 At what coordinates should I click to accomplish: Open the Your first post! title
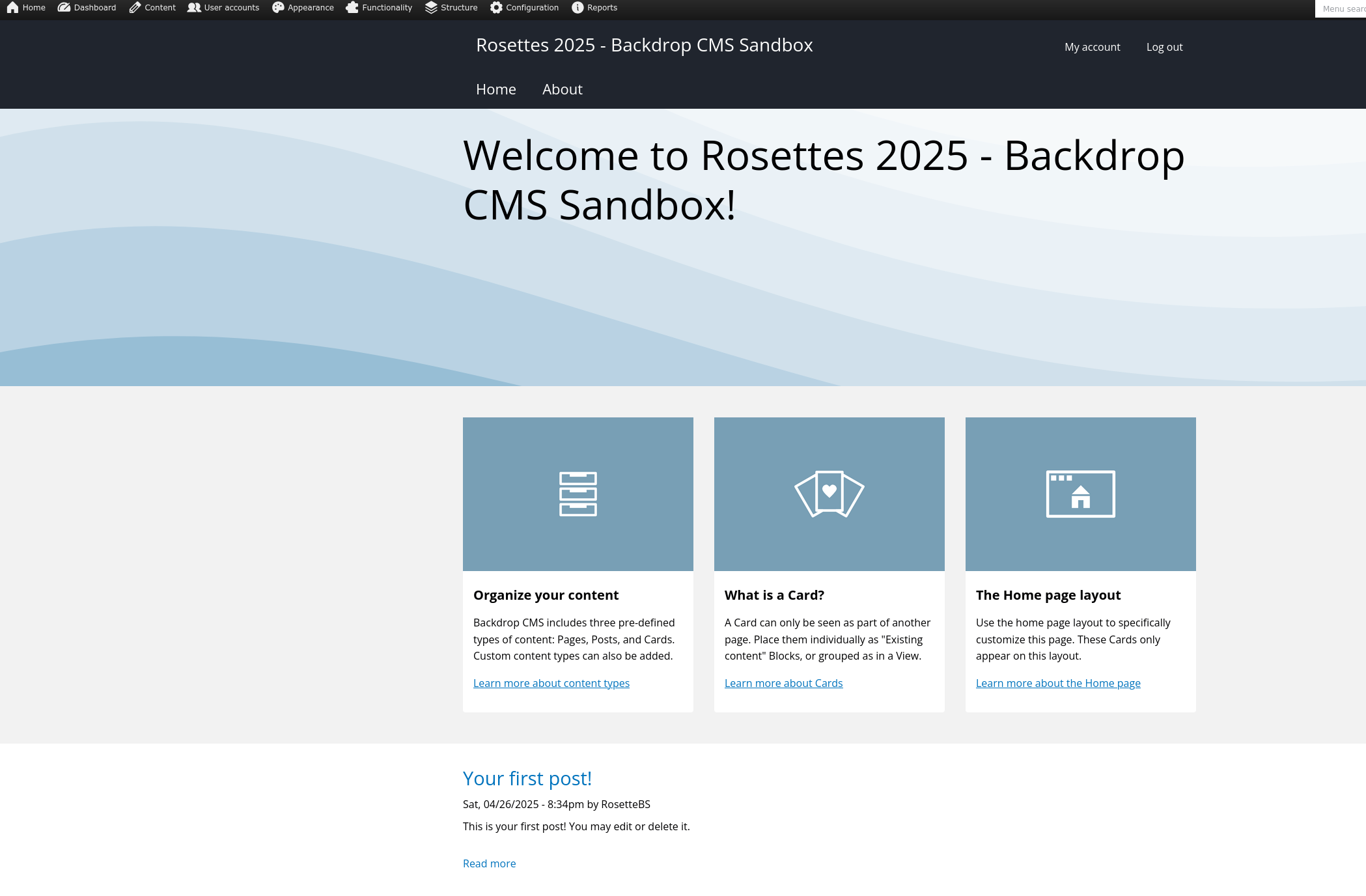(527, 778)
